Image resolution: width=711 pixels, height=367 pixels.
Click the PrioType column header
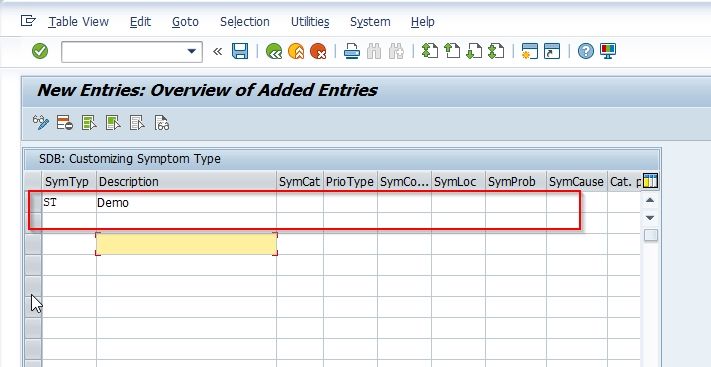[350, 181]
